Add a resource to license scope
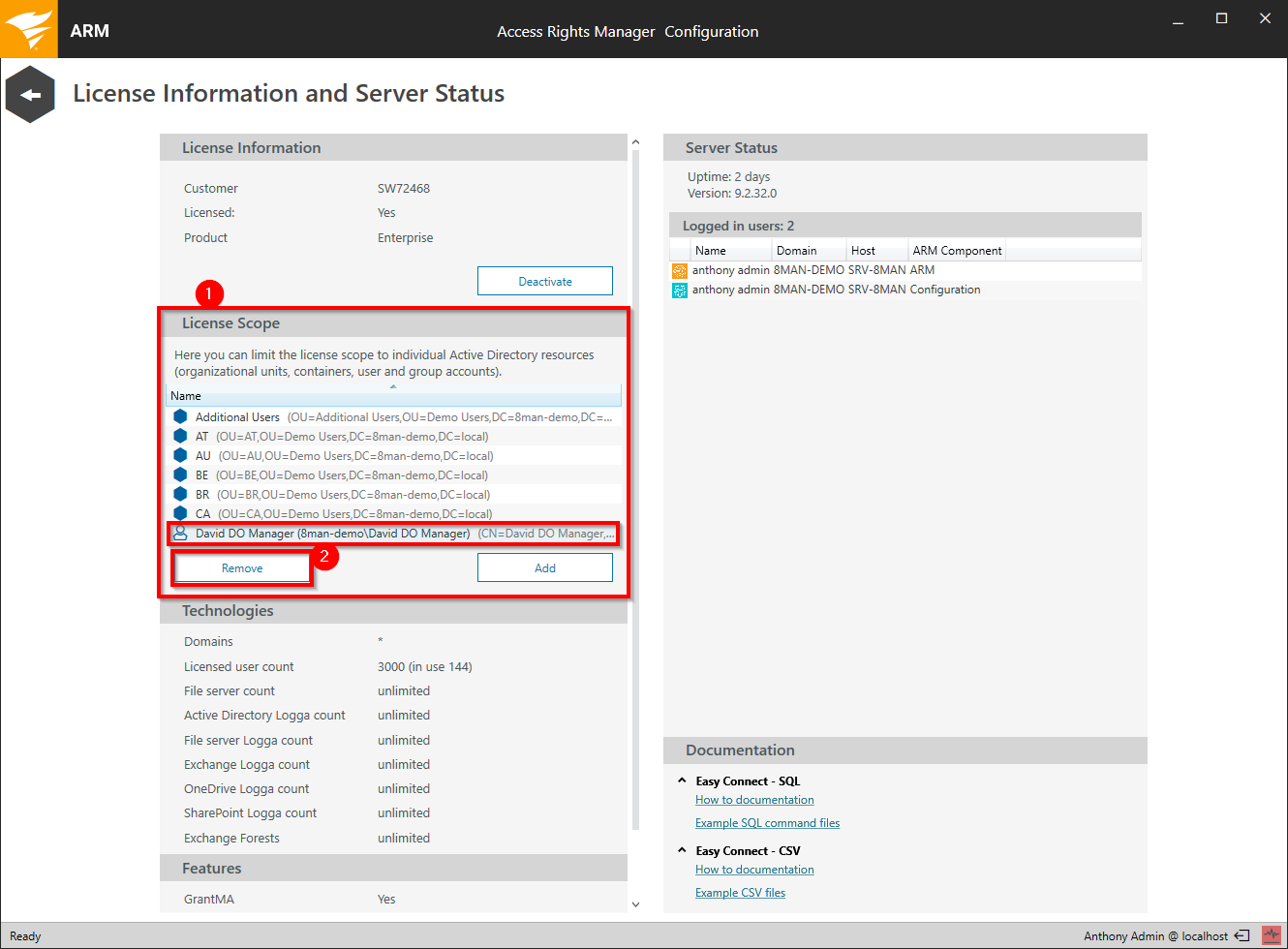 tap(545, 568)
